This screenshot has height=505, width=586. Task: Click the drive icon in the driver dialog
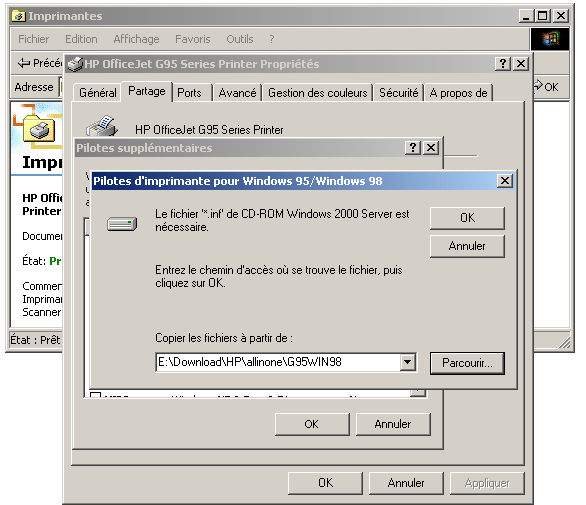[122, 224]
